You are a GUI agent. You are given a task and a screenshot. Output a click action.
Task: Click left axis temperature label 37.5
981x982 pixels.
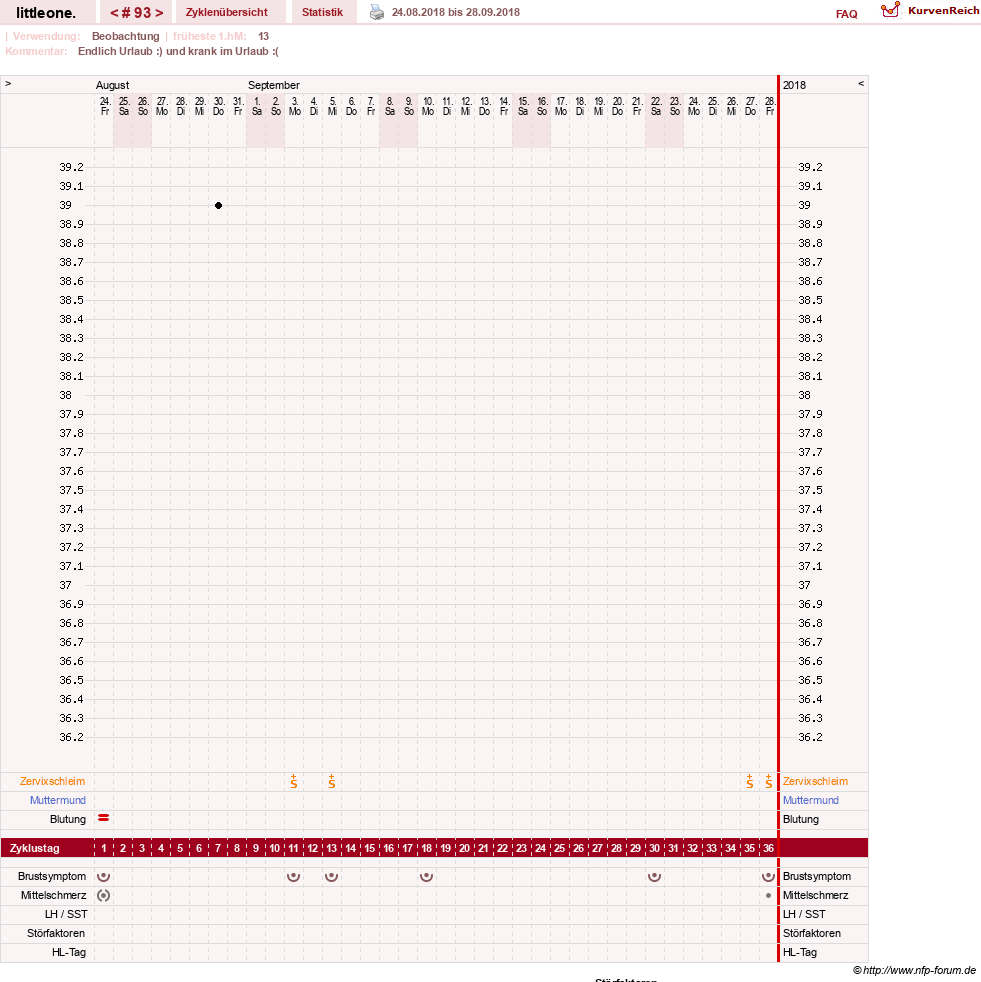(x=71, y=490)
